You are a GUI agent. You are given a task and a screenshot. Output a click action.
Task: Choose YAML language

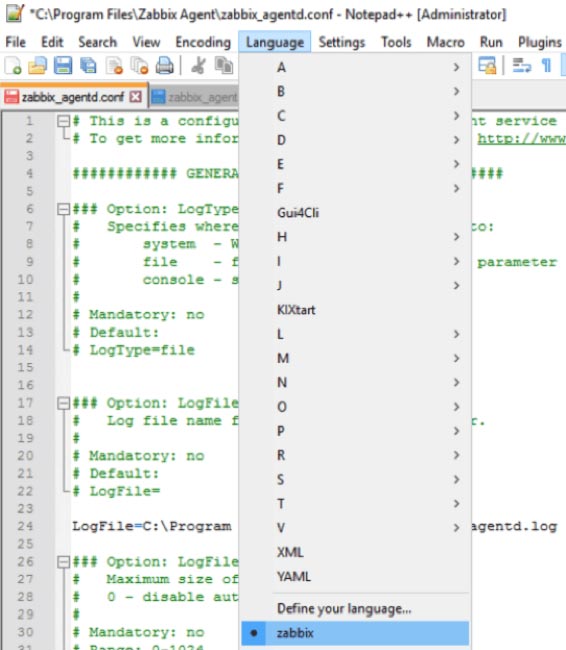(355, 576)
